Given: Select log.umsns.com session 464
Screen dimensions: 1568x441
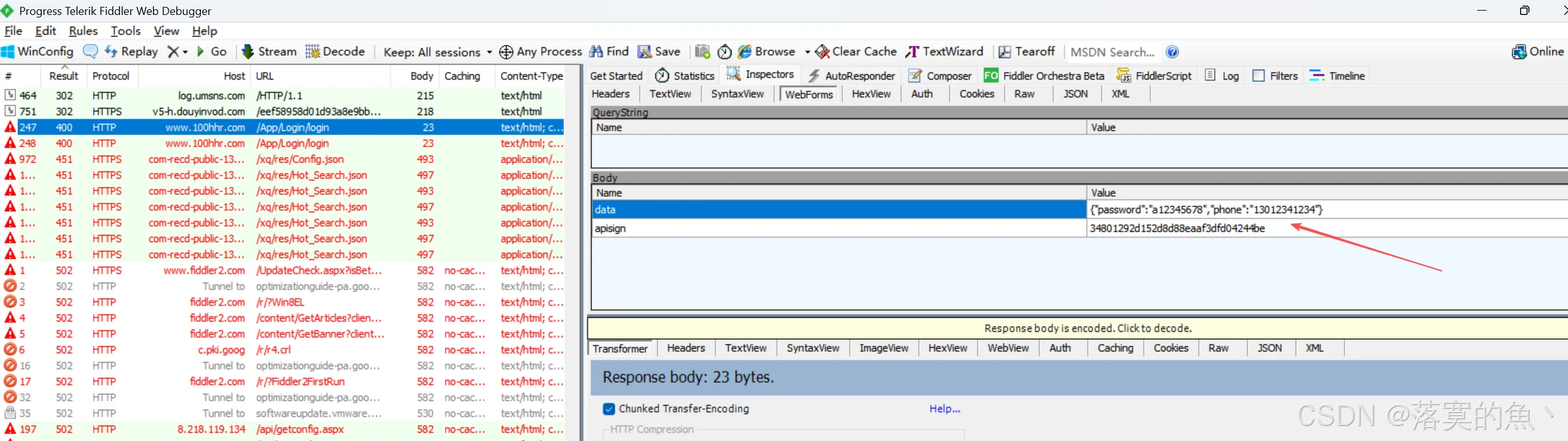Looking at the screenshot, I should 282,95.
